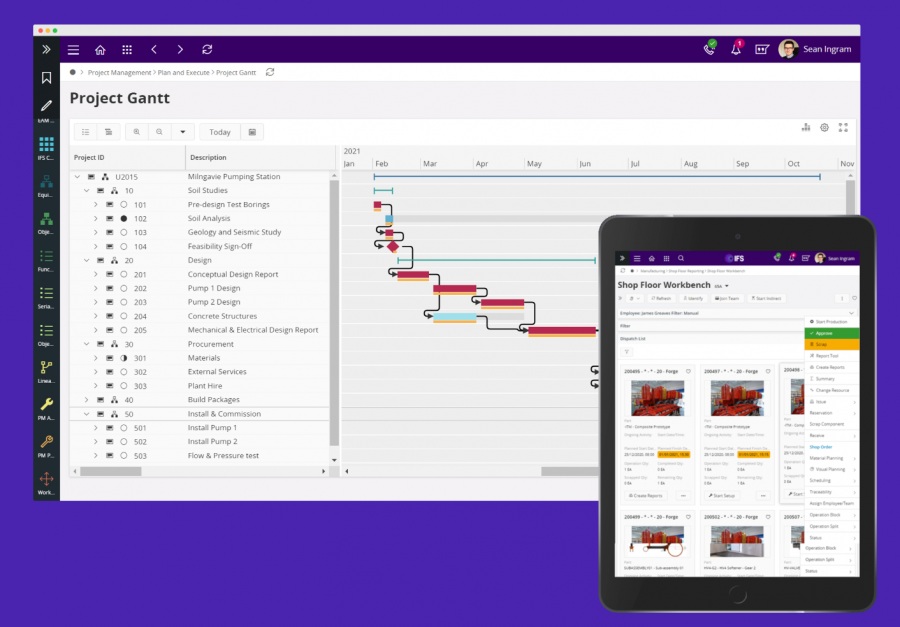The height and width of the screenshot is (627, 900).
Task: Navigate back with left arrow
Action: point(154,50)
